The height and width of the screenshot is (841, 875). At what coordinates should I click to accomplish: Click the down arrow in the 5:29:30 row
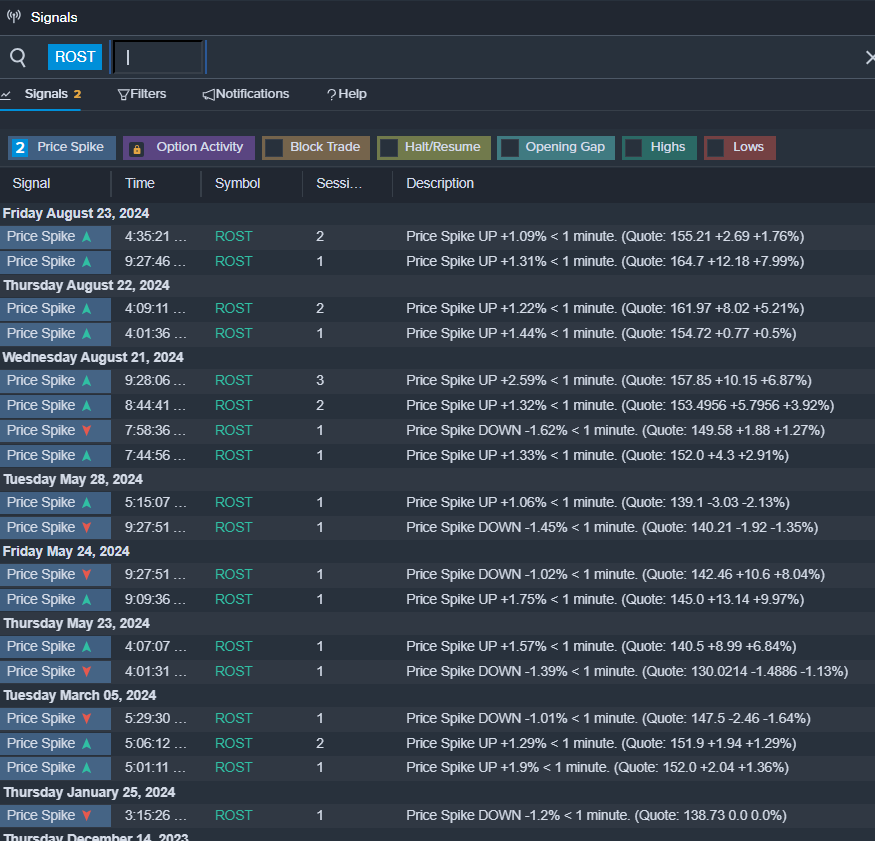click(86, 718)
